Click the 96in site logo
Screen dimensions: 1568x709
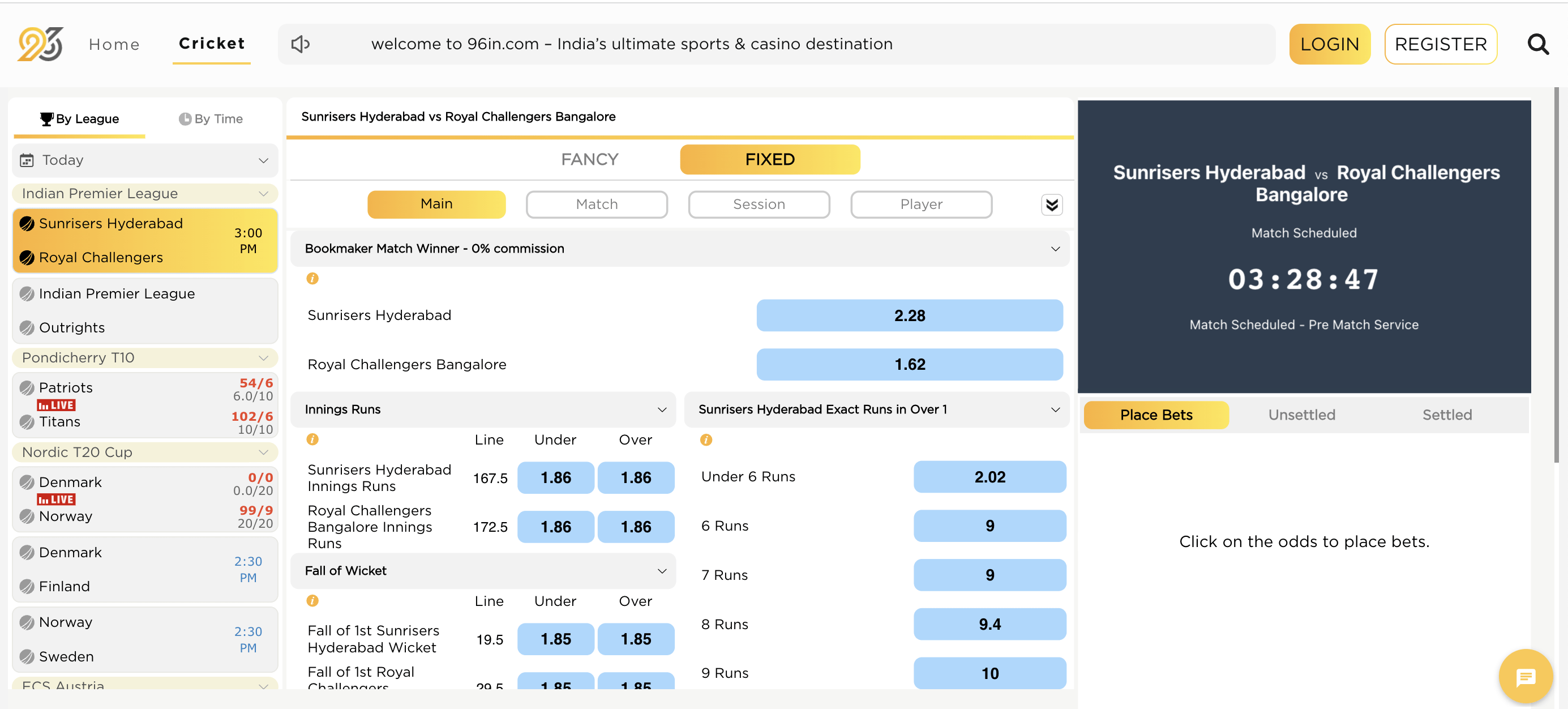coord(40,44)
